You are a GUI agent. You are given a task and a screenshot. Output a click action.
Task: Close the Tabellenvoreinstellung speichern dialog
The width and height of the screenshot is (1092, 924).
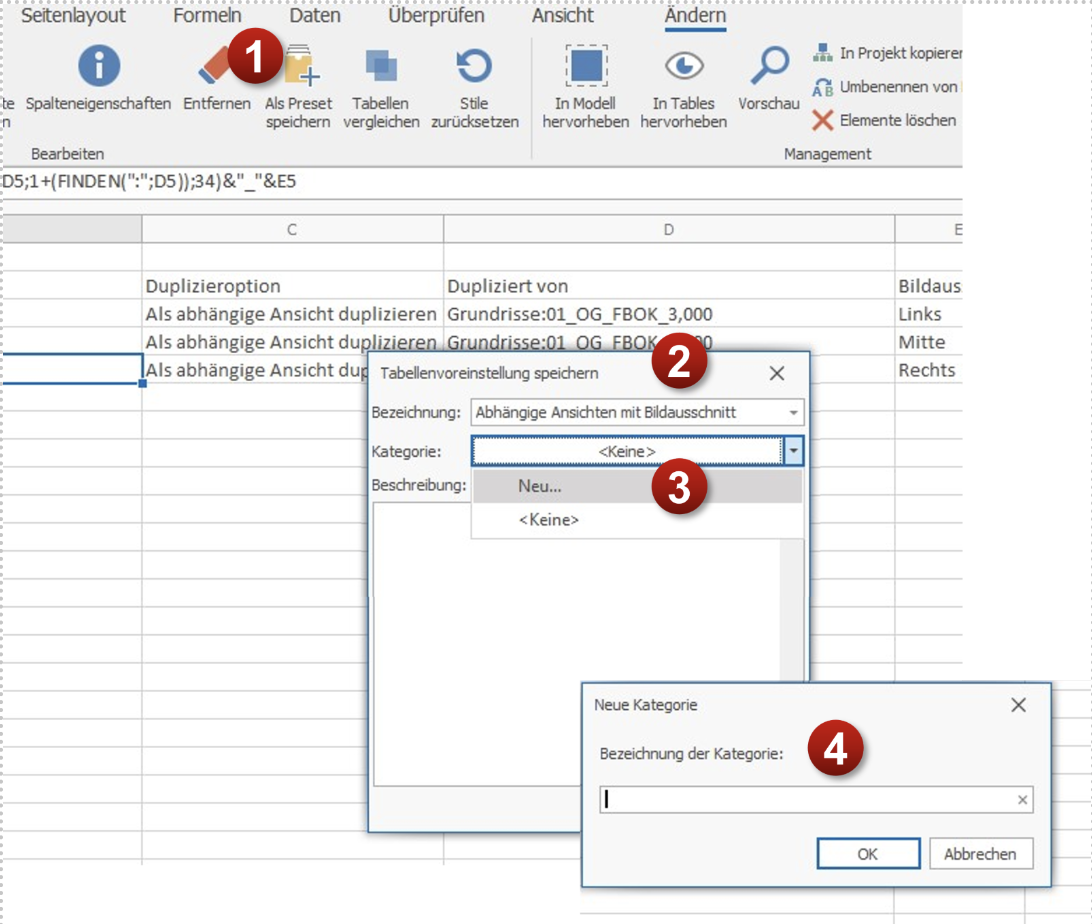click(777, 373)
